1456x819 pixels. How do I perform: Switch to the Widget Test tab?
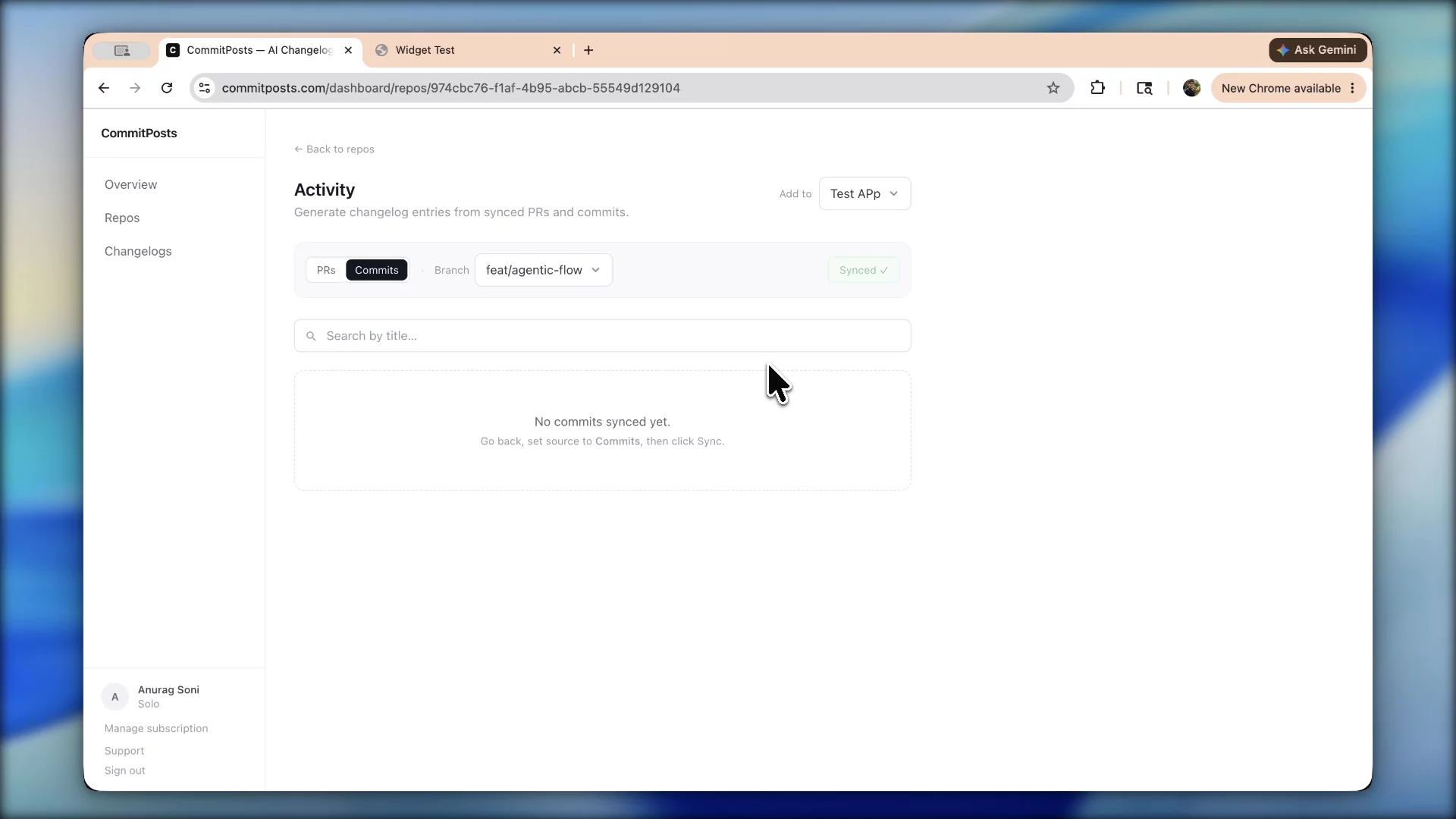pos(468,50)
